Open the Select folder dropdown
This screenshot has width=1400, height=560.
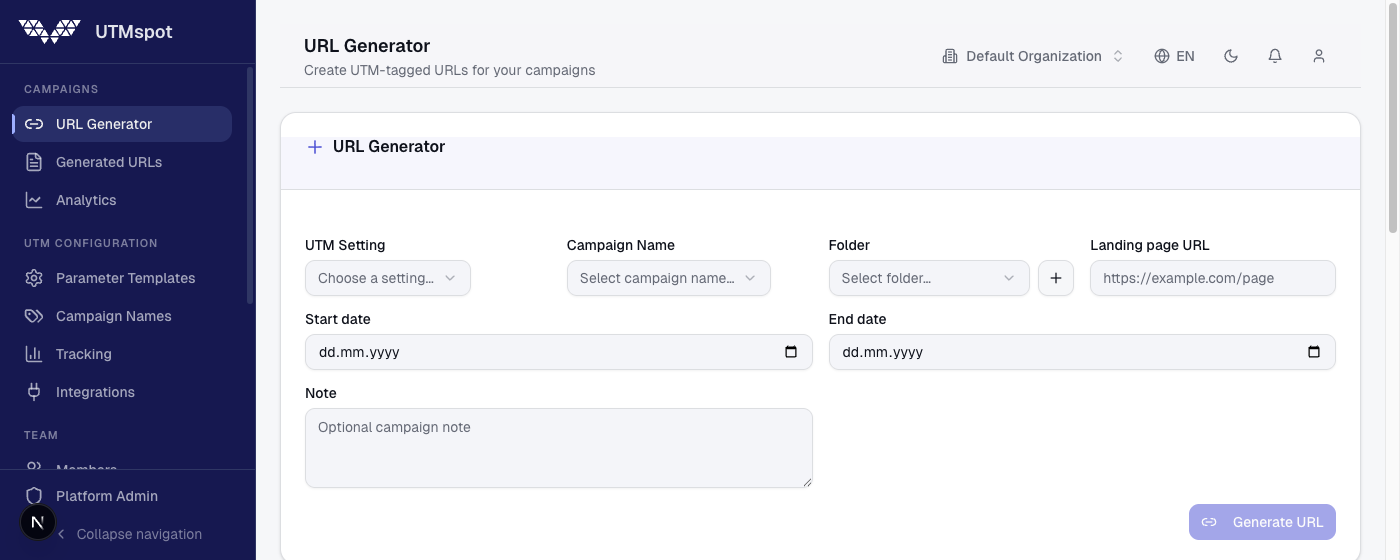click(x=928, y=278)
